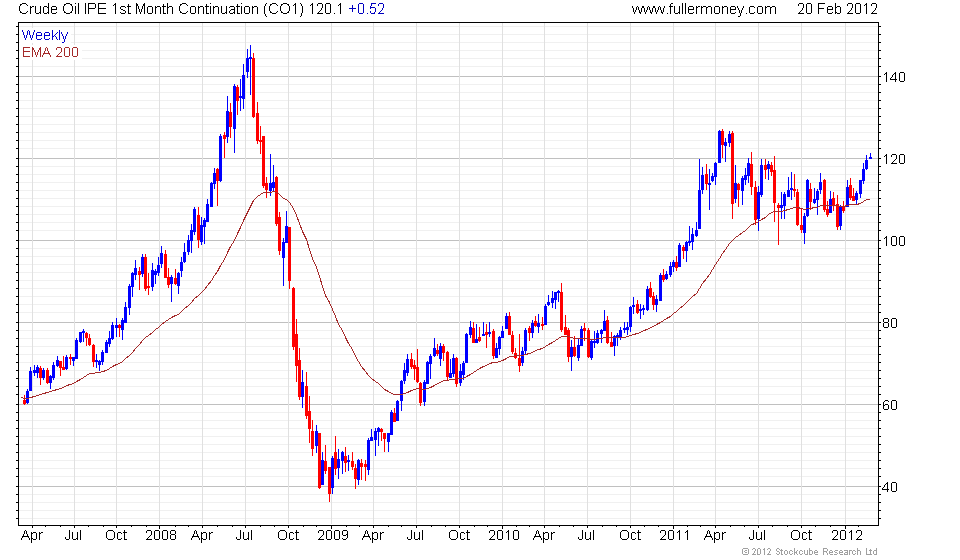Image resolution: width=960 pixels, height=560 pixels.
Task: Click the 2009 year label on time axis
Action: [332, 536]
